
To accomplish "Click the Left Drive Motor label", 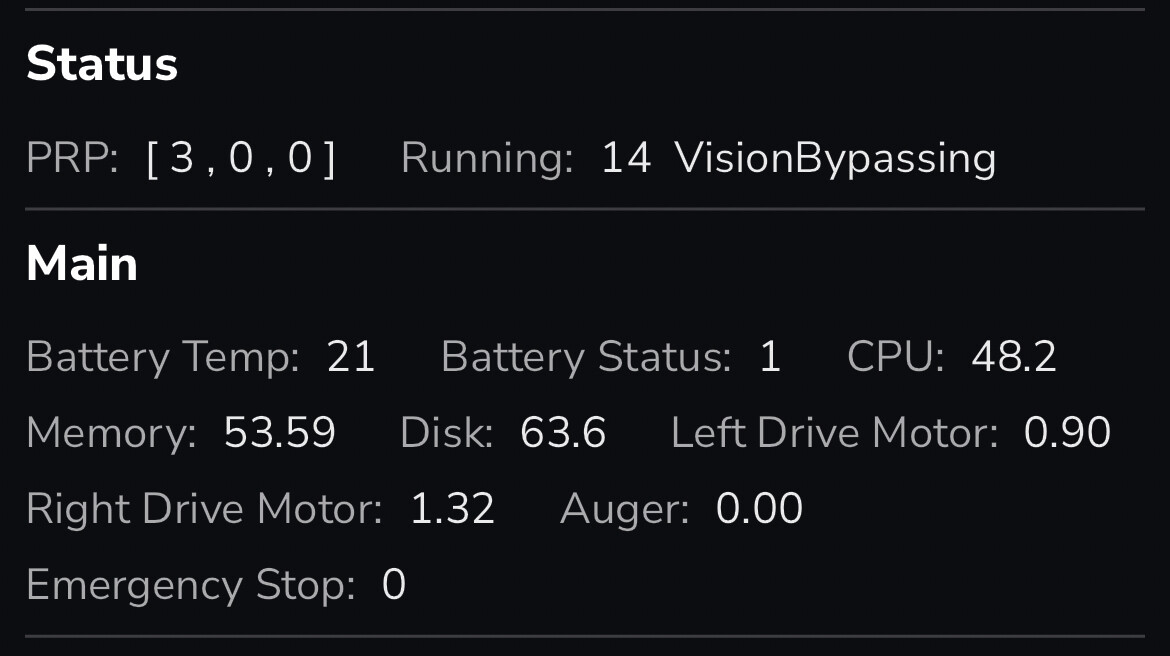I will pos(834,433).
